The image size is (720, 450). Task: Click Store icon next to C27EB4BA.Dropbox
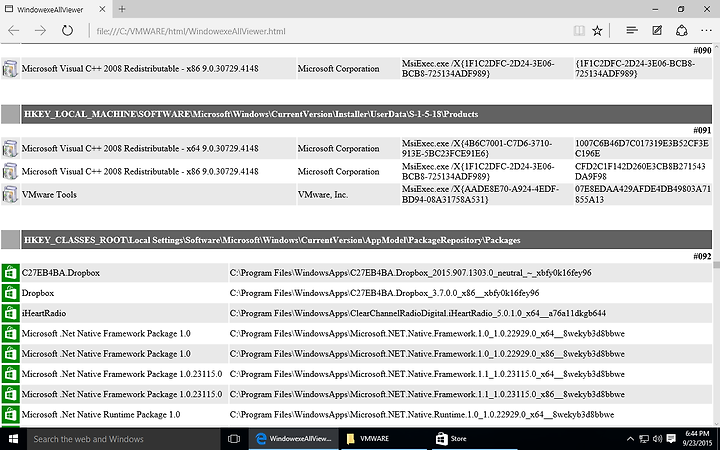coord(10,273)
